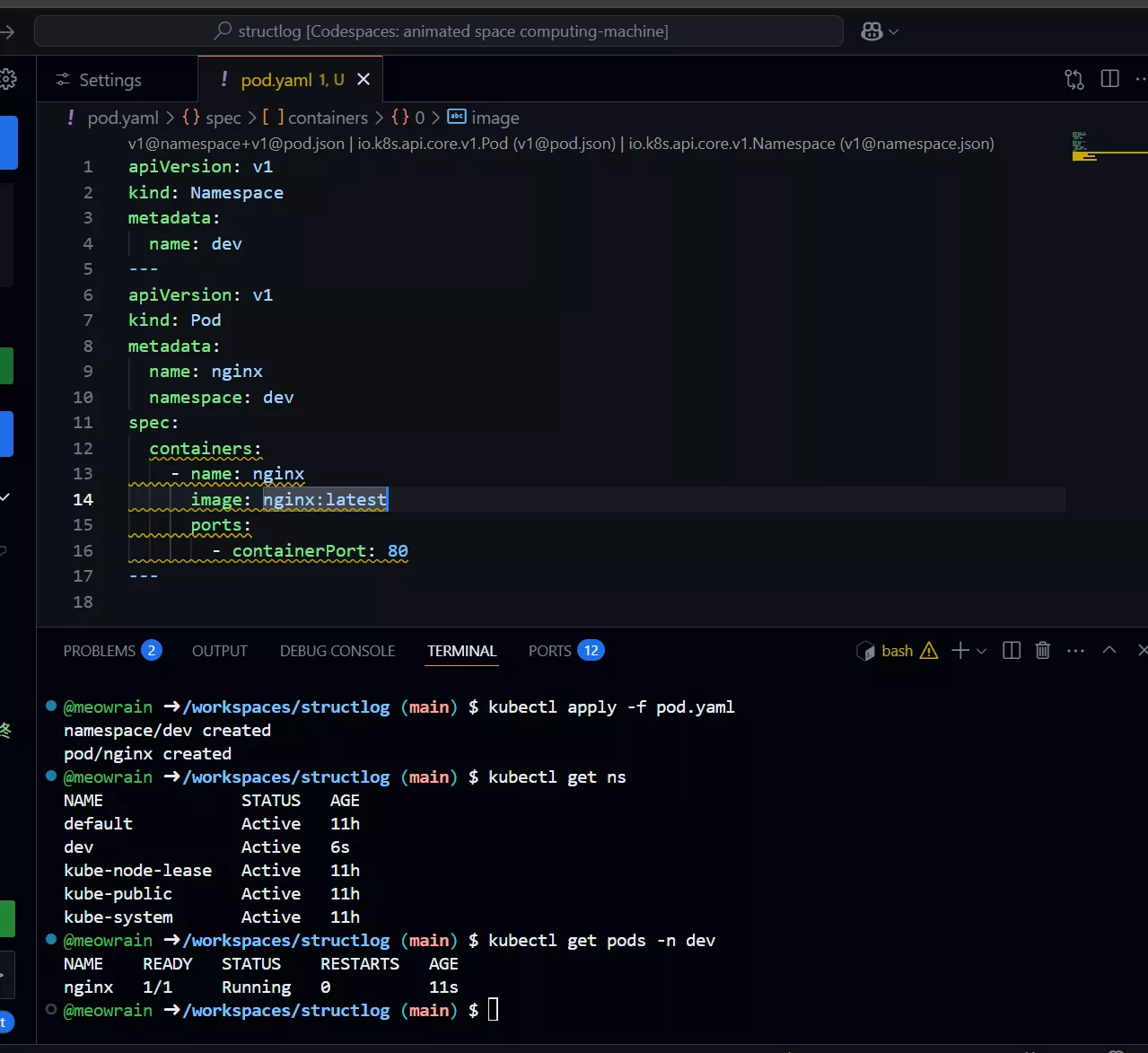The image size is (1148, 1053).
Task: Maximize the panel size with chevron
Action: [x=1109, y=650]
